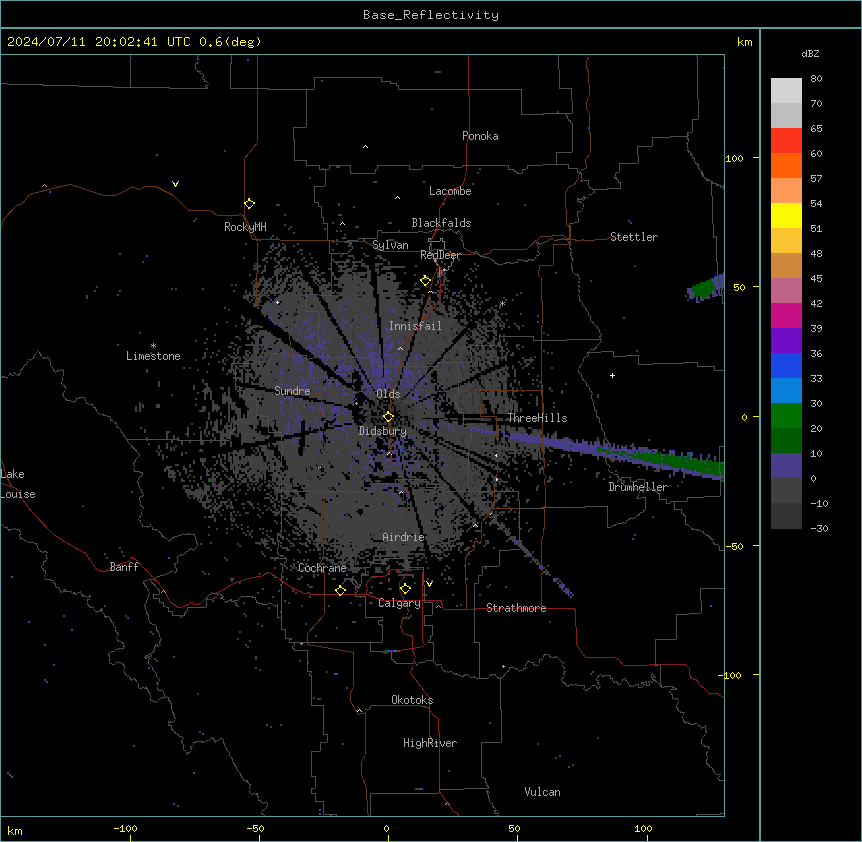The image size is (862, 842).
Task: Click the Innisfail city label
Action: (415, 326)
